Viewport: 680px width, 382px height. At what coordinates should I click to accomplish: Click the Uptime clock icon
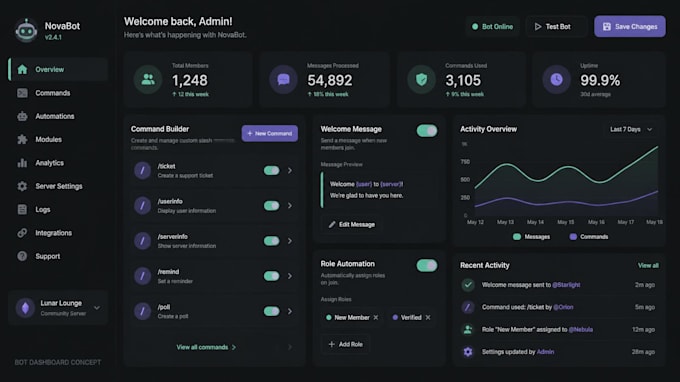point(556,79)
